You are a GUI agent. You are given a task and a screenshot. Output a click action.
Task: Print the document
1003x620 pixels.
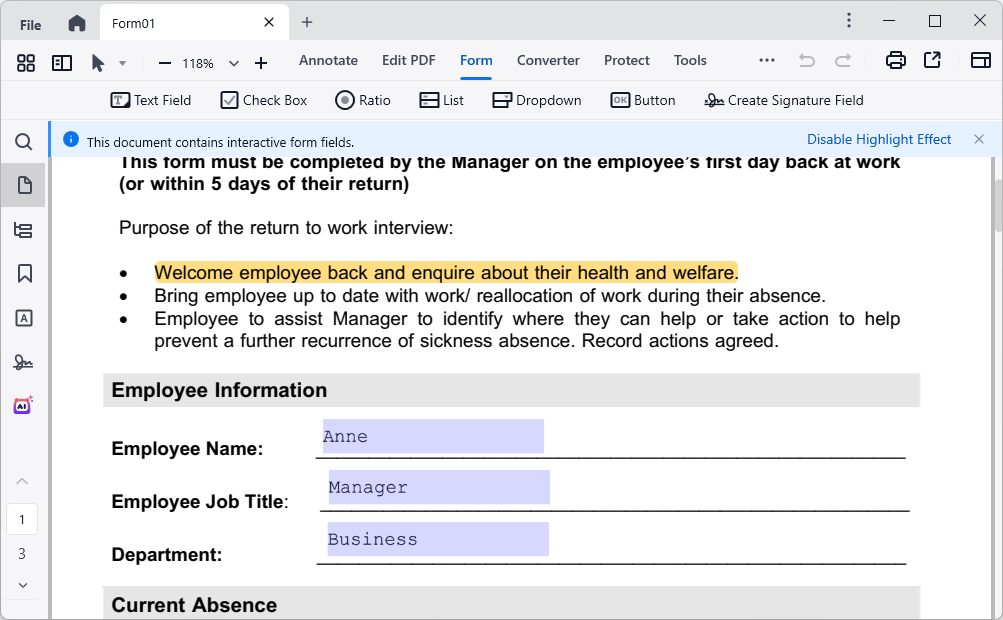894,60
